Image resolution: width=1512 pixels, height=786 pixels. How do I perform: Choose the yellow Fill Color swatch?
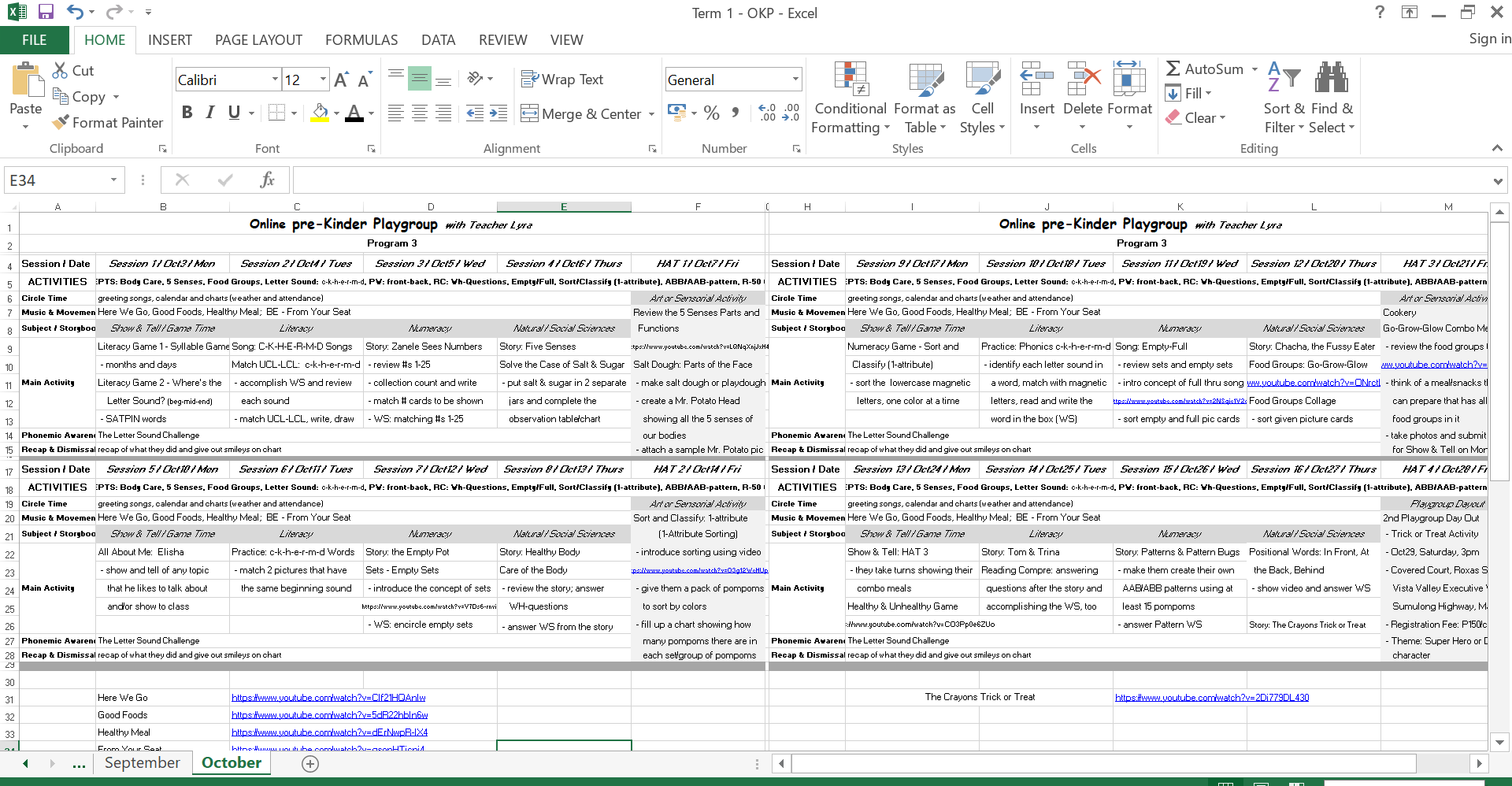pos(319,113)
